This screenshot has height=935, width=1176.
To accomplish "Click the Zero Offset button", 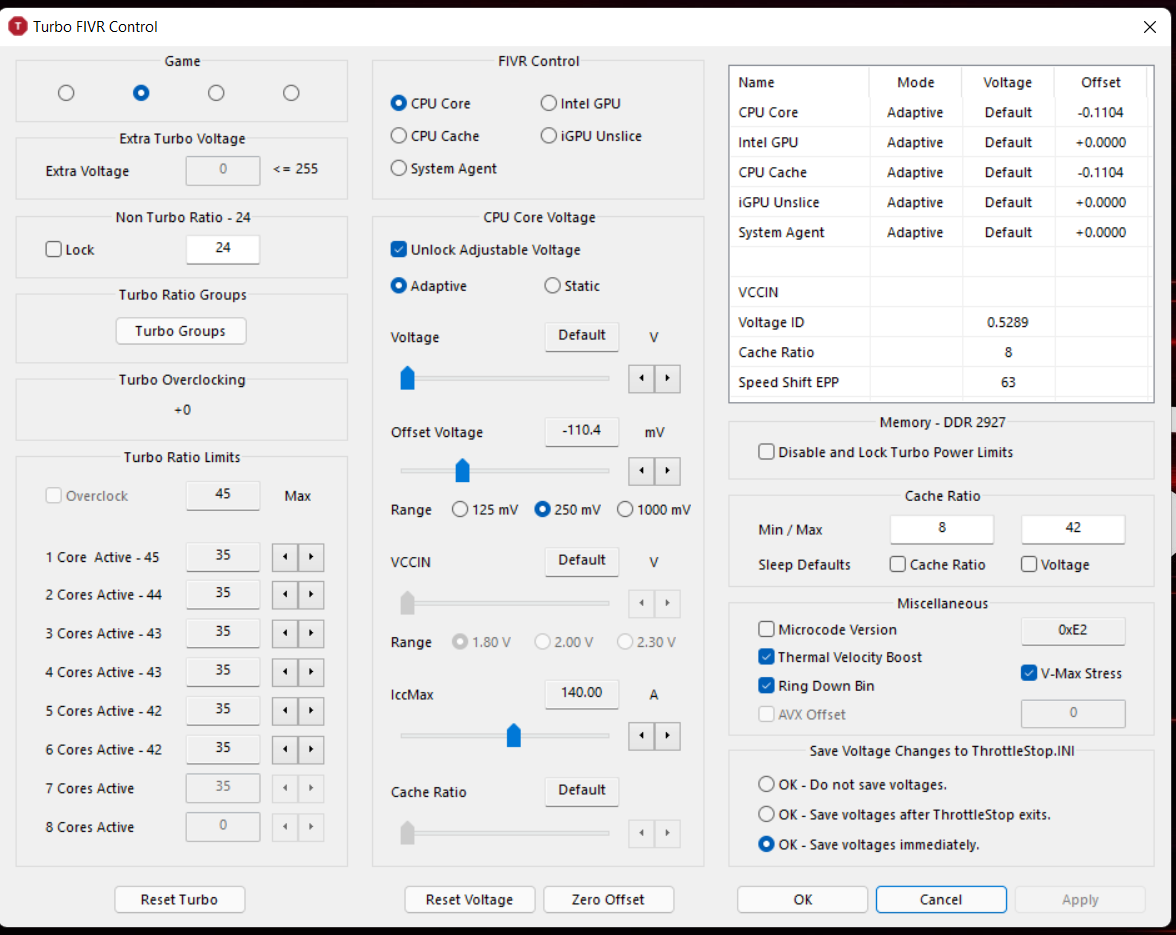I will [x=608, y=899].
